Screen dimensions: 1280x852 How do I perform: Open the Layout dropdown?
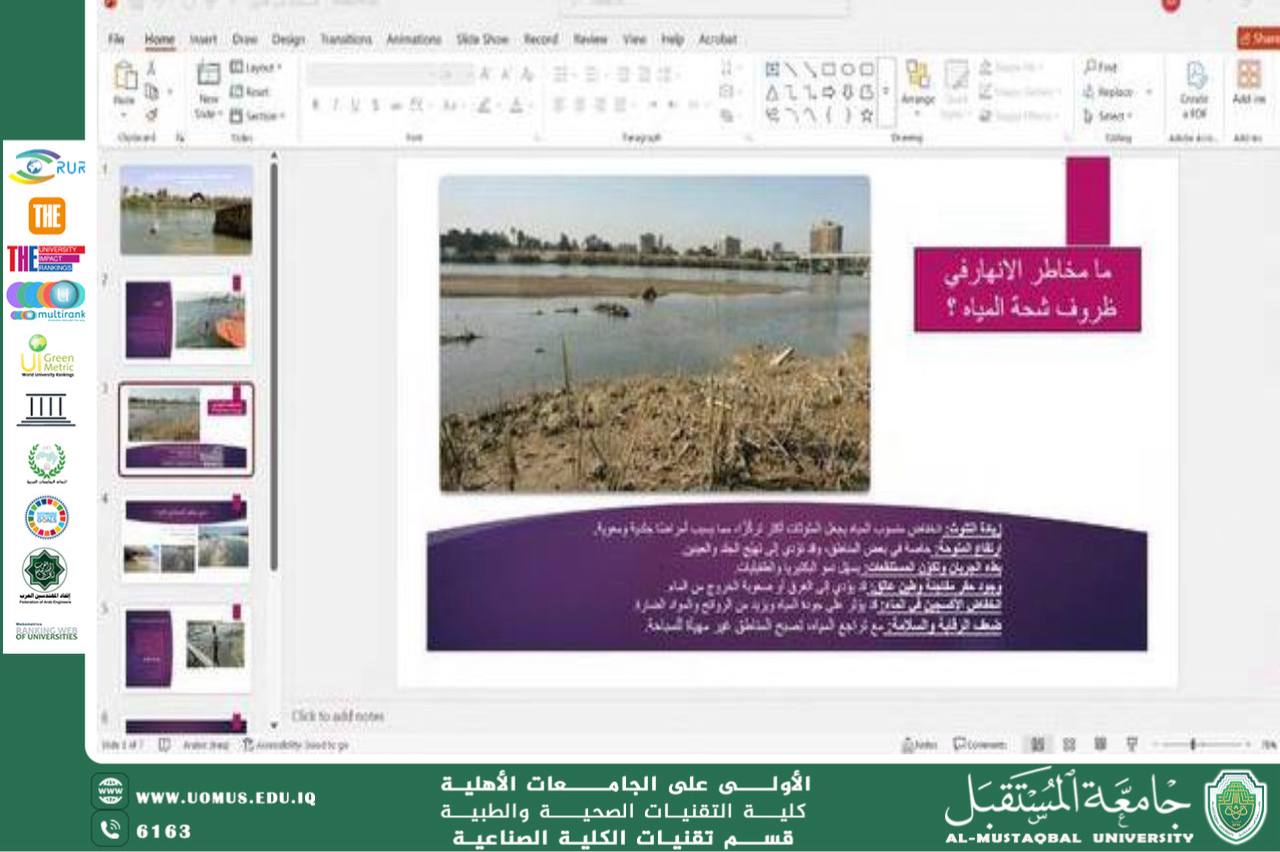pos(246,64)
